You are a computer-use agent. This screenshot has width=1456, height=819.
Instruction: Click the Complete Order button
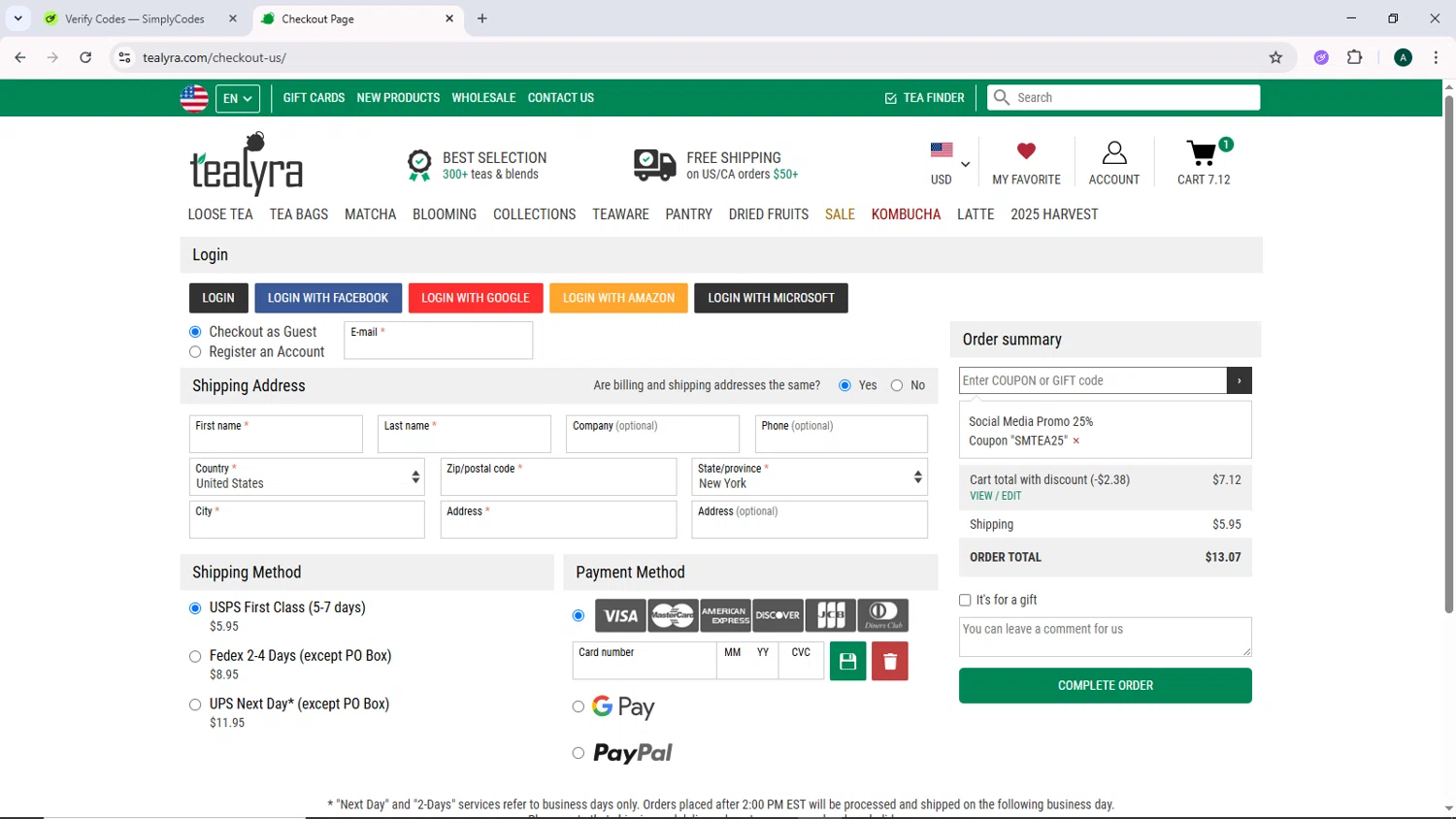tap(1106, 685)
